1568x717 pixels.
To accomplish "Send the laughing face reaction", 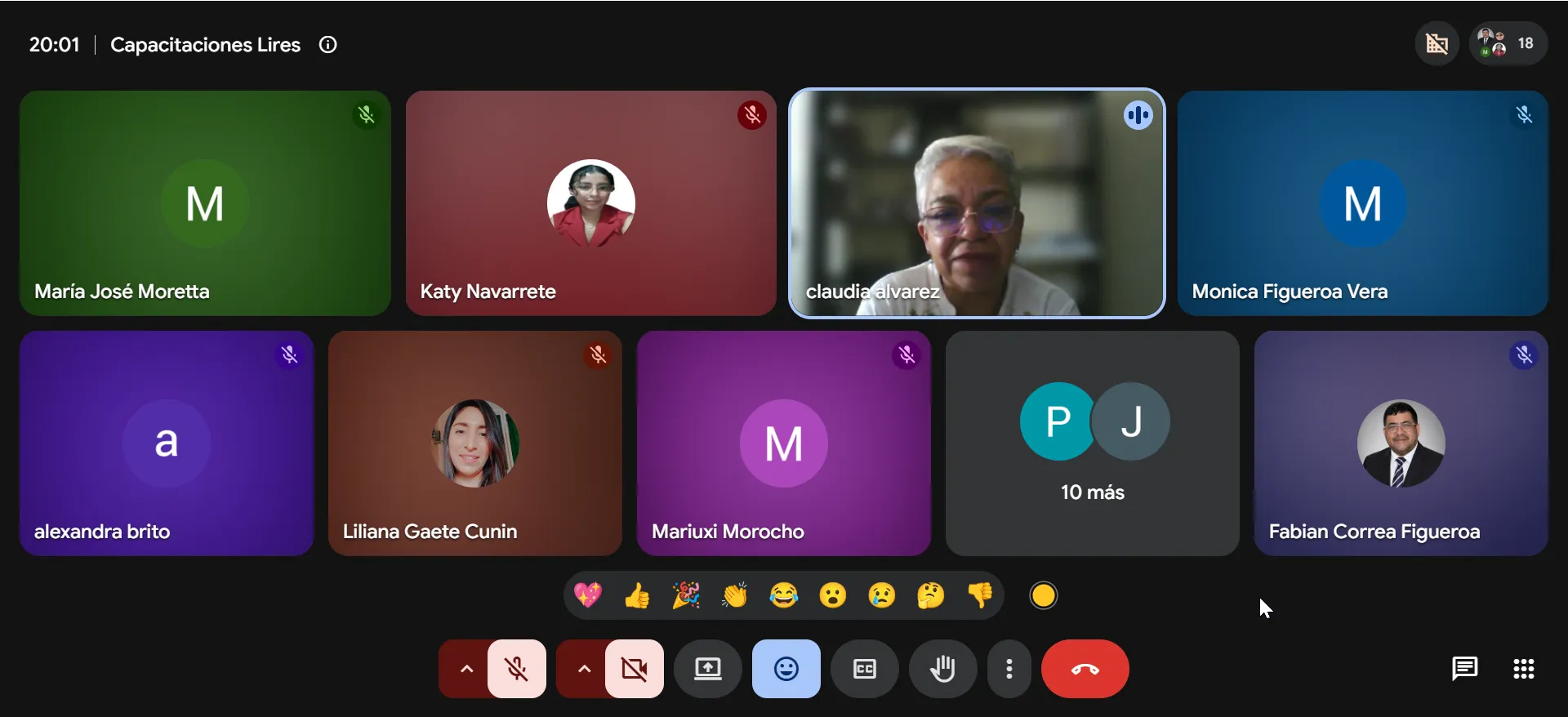I will [784, 595].
